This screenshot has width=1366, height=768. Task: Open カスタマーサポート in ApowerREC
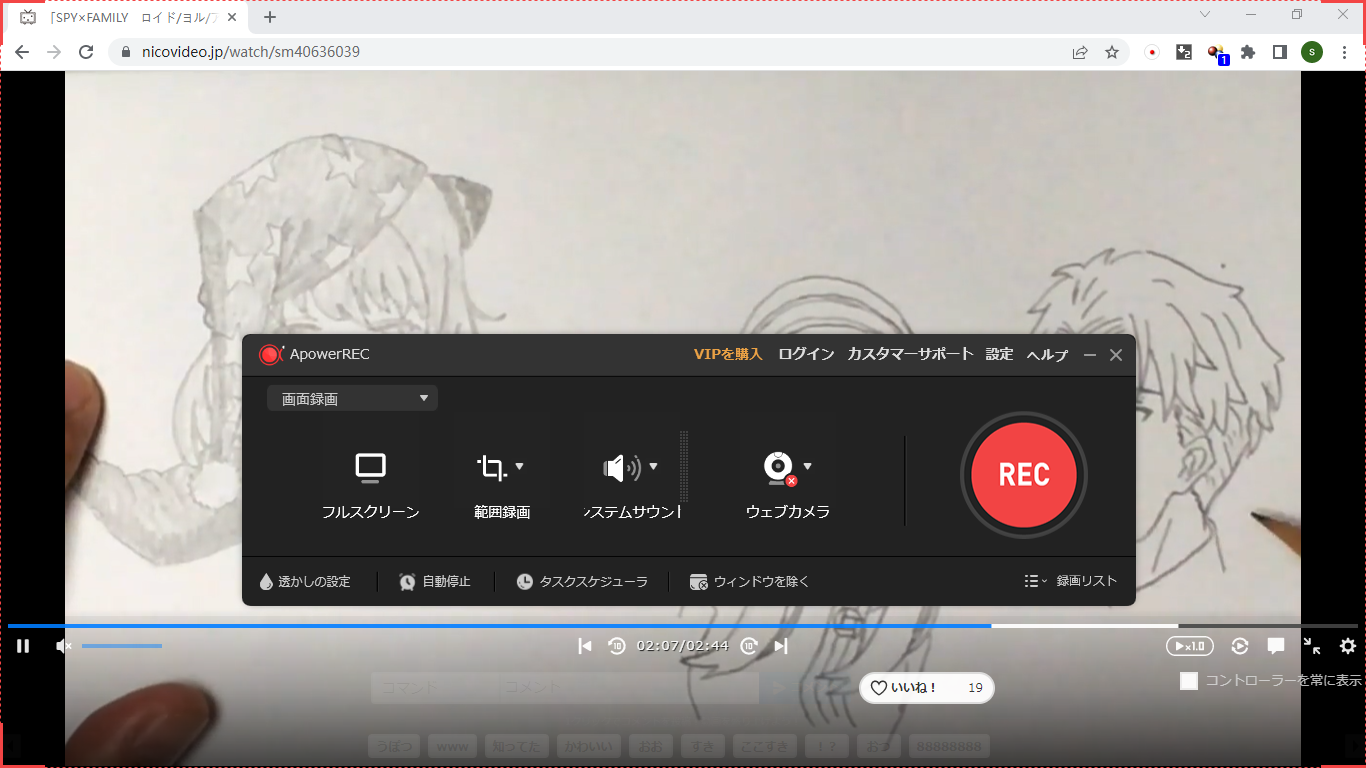[x=910, y=354]
